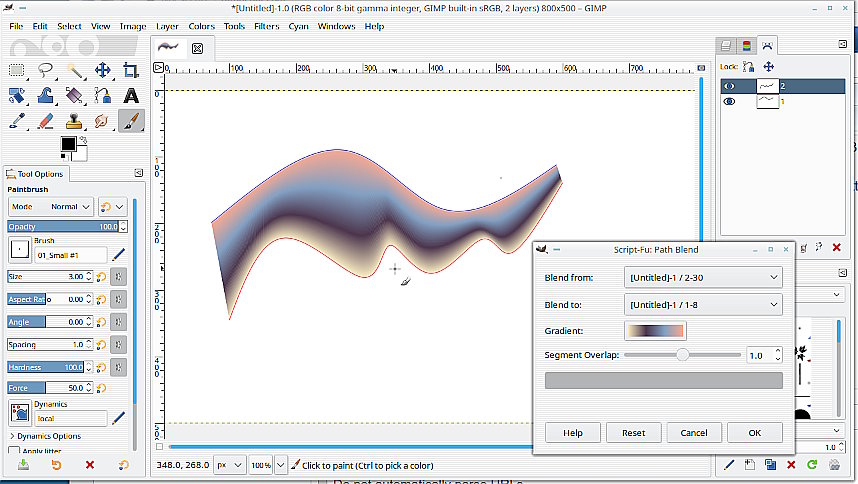Select the Paths tool

[x=102, y=95]
